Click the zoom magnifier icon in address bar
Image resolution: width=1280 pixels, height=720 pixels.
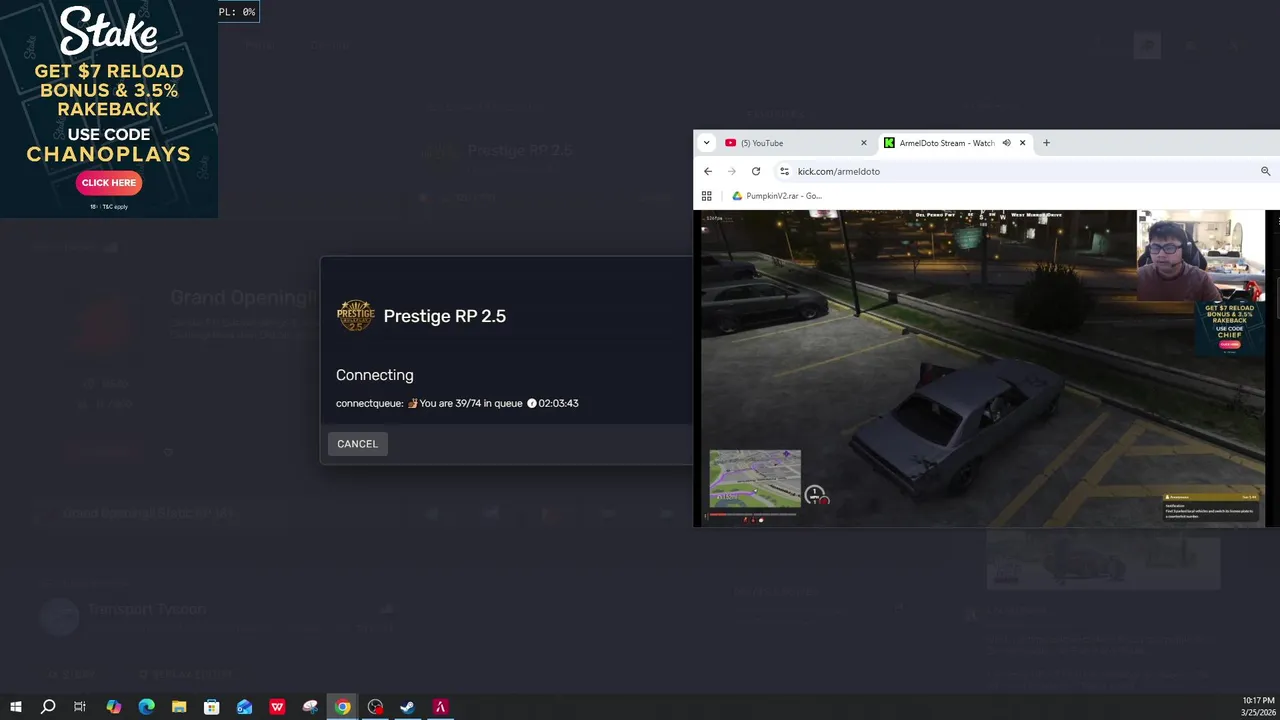pos(1265,171)
